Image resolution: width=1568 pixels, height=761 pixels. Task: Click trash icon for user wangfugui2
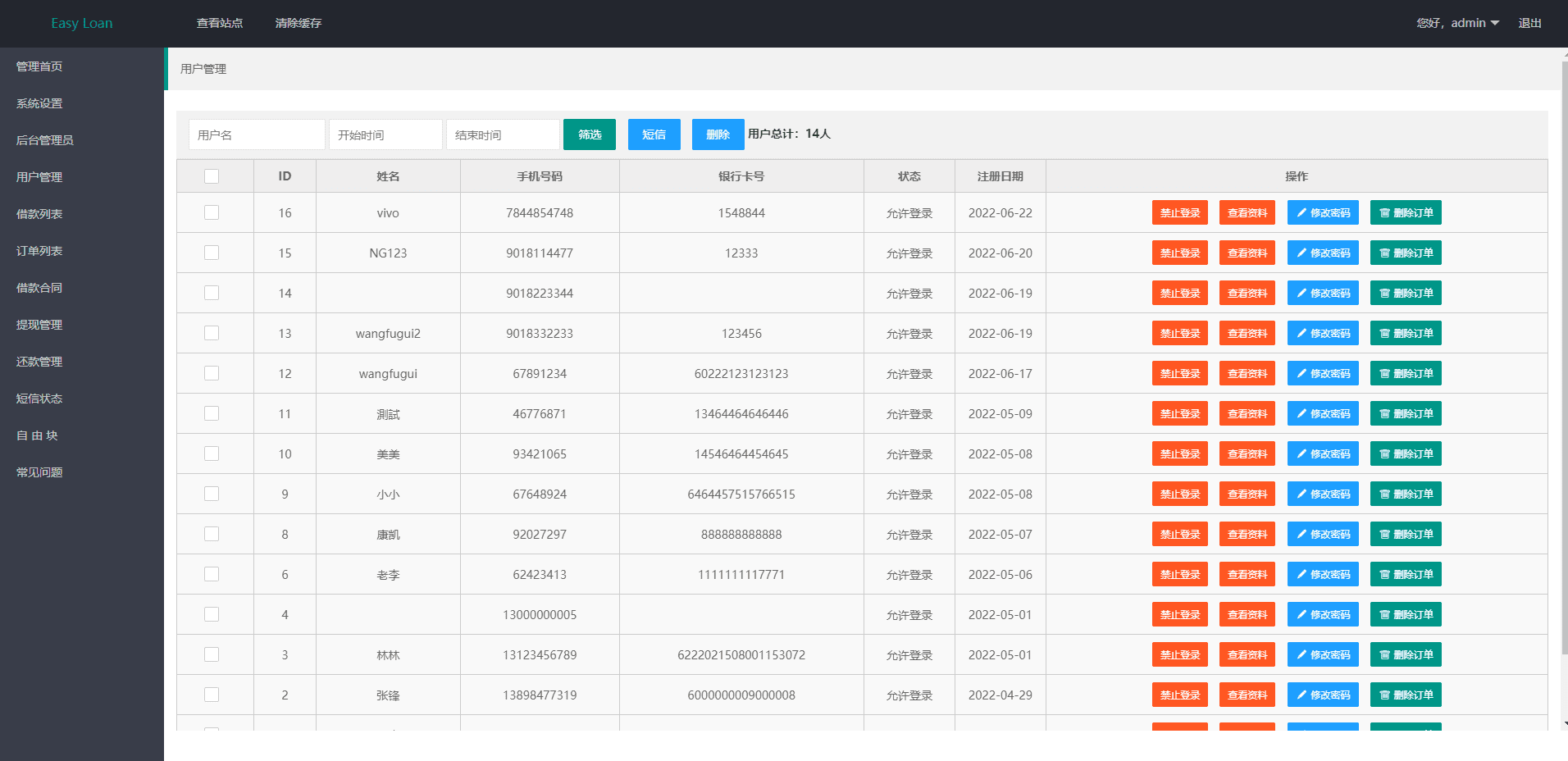1384,334
